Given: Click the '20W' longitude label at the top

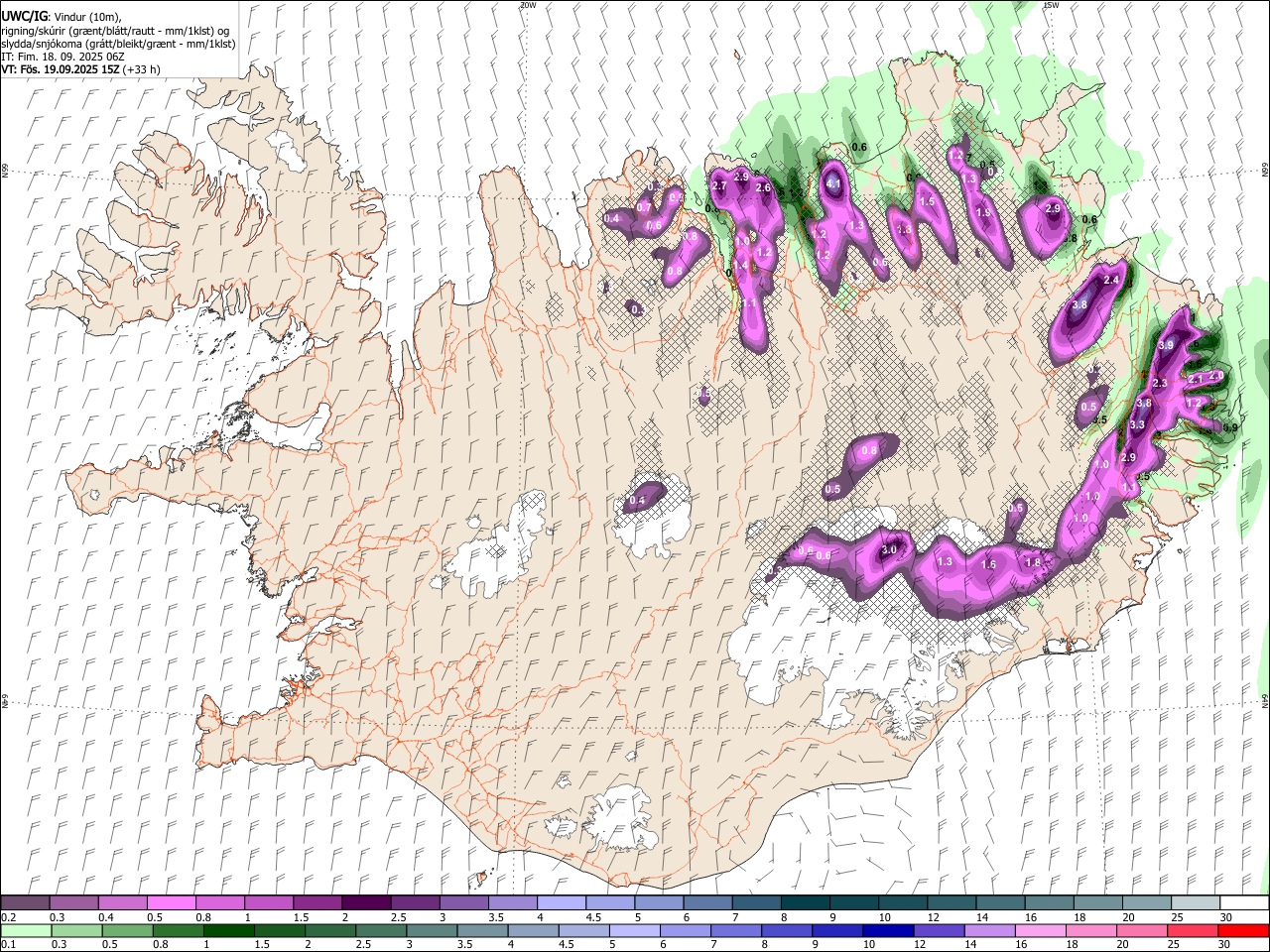Looking at the screenshot, I should [x=528, y=5].
